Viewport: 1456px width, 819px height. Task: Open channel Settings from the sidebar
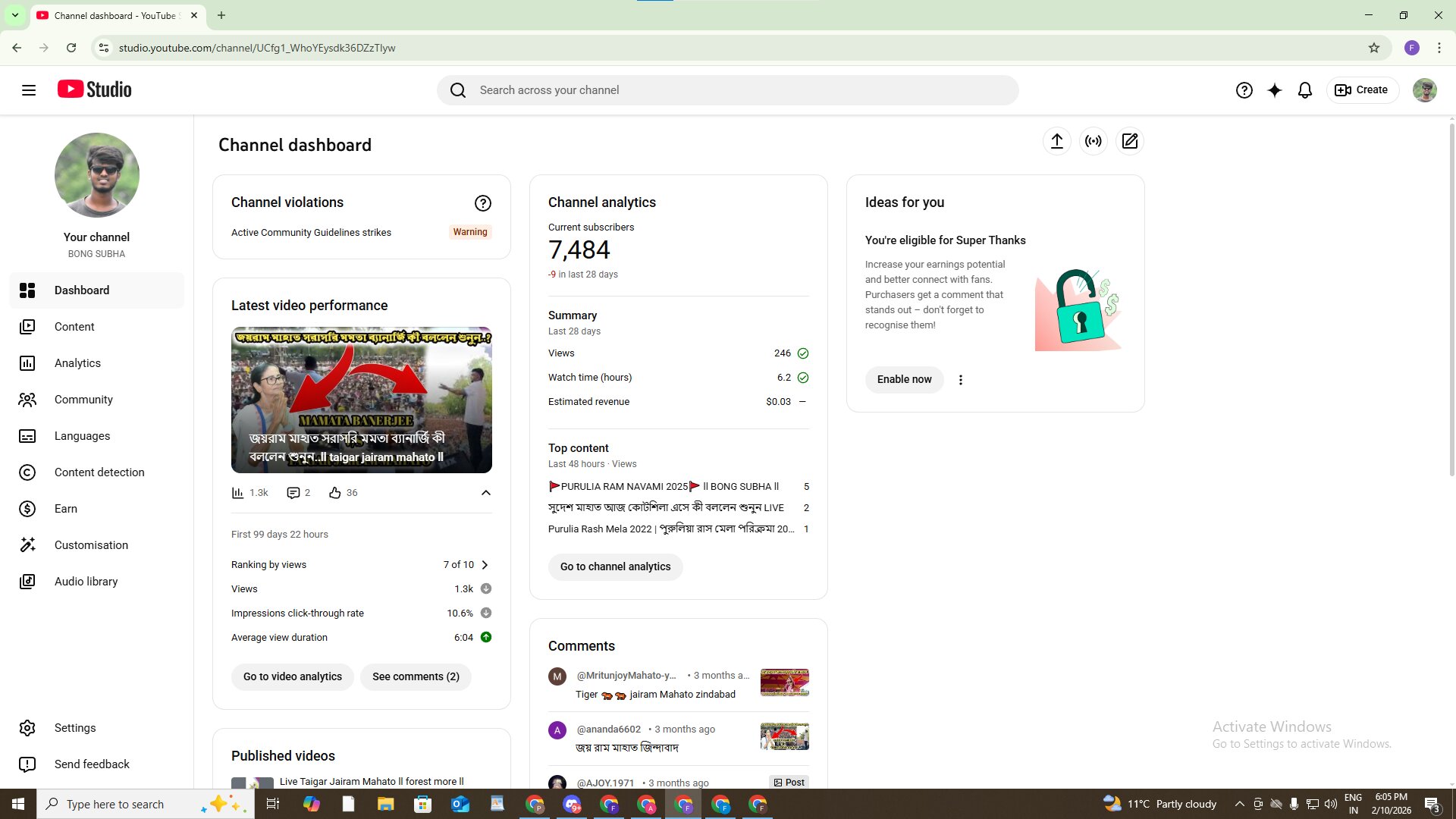coord(75,727)
